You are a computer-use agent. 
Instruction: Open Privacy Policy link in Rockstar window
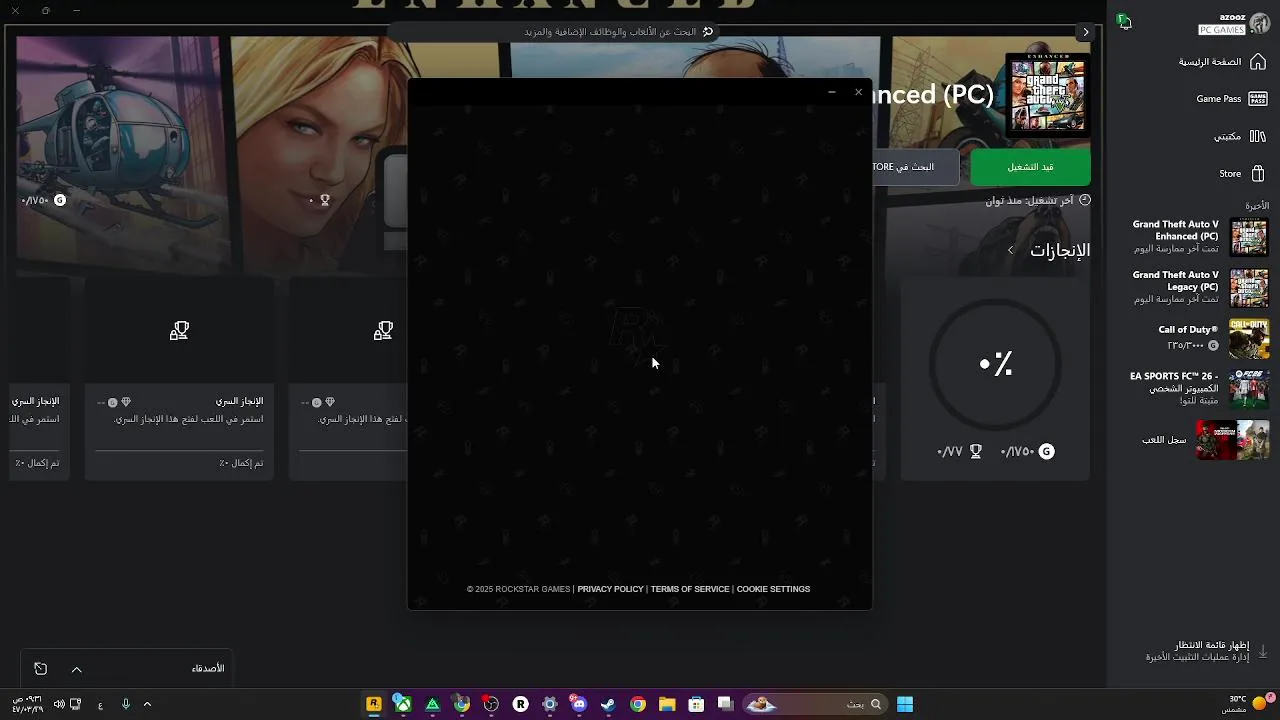tap(610, 589)
